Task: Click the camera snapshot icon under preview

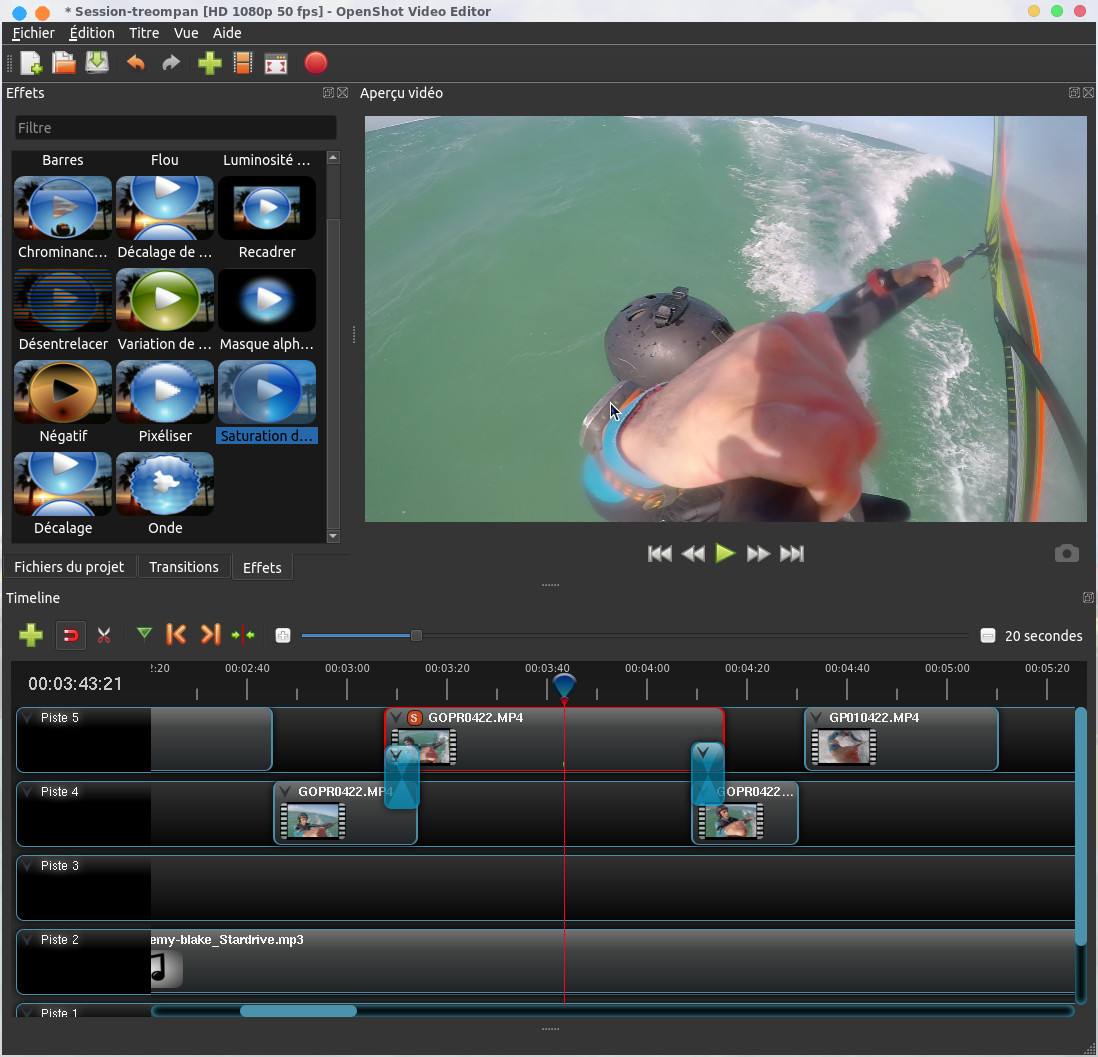Action: coord(1066,554)
